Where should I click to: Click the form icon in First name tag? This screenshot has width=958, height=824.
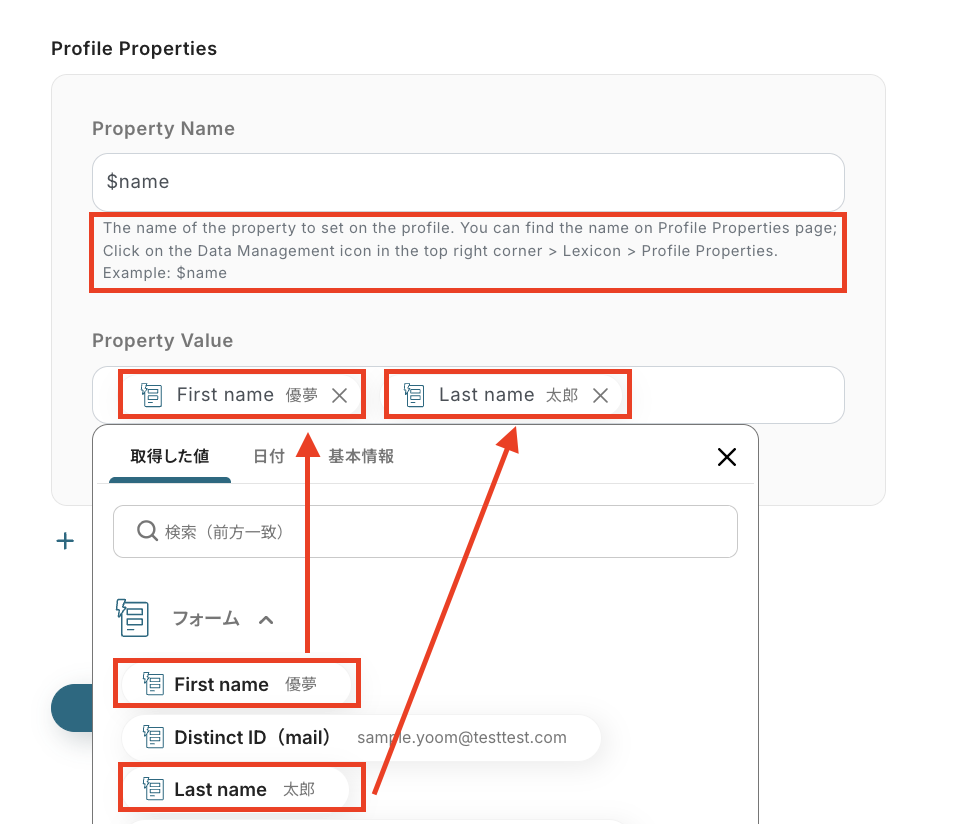pyautogui.click(x=151, y=395)
